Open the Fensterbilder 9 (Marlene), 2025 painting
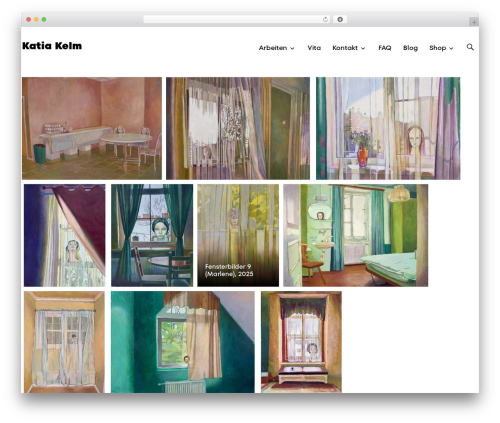The height and width of the screenshot is (423, 500). click(x=238, y=235)
